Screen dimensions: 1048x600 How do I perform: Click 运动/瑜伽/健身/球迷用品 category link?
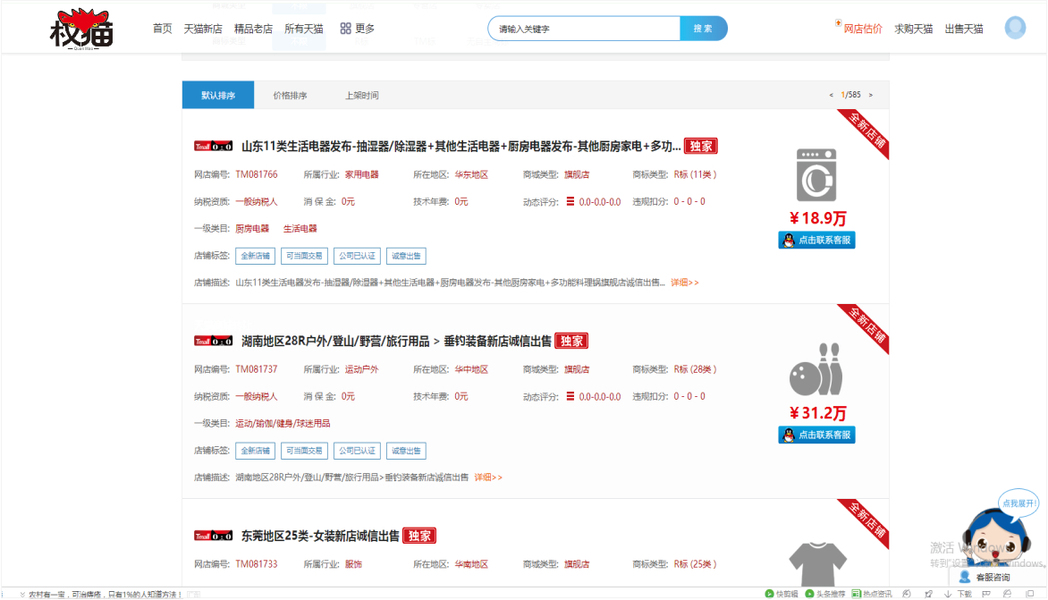click(283, 424)
